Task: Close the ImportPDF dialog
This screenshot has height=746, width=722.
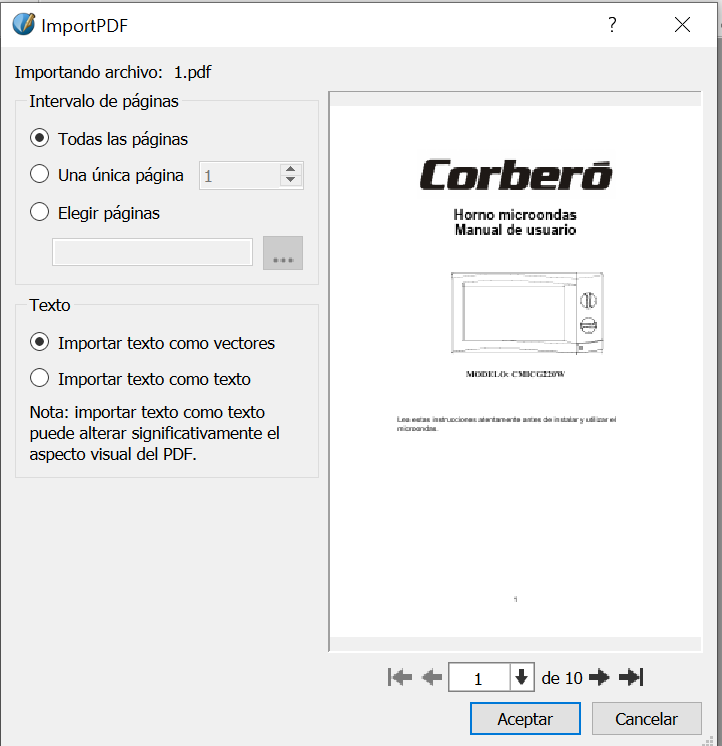Action: (682, 25)
